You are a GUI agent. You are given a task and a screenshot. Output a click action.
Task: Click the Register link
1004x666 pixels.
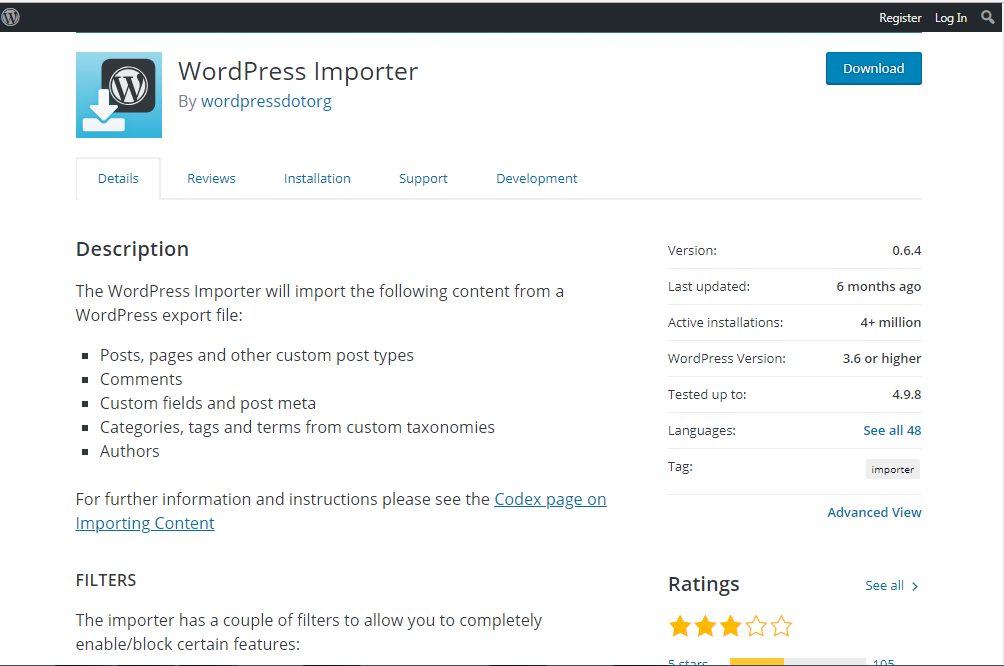[900, 18]
